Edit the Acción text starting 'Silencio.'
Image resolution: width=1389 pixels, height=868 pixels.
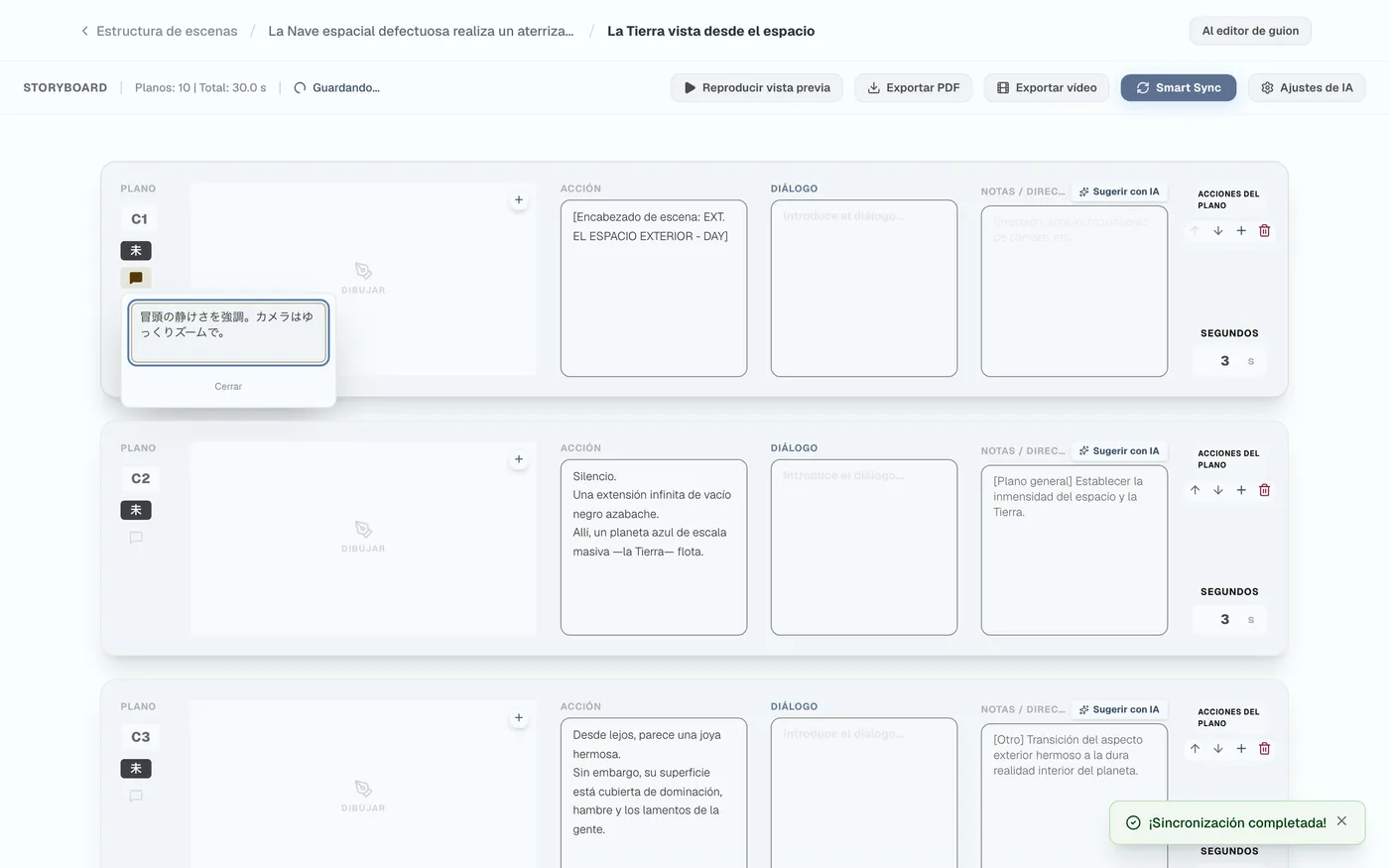tap(654, 548)
